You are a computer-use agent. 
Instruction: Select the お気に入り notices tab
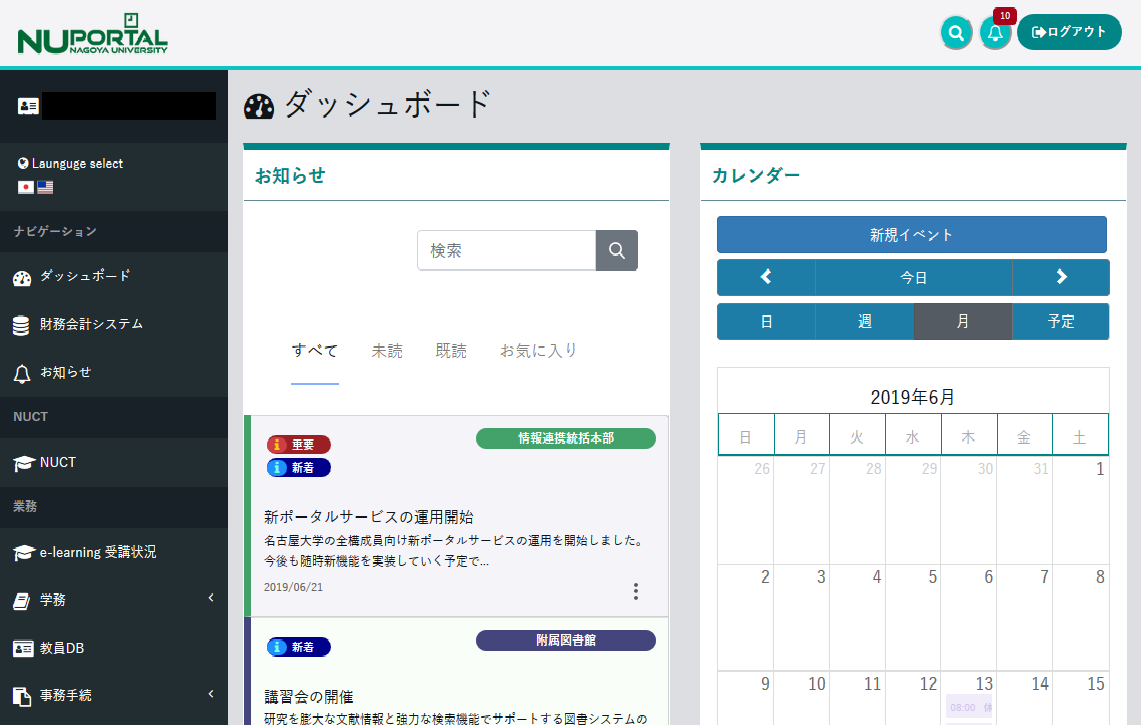point(539,351)
